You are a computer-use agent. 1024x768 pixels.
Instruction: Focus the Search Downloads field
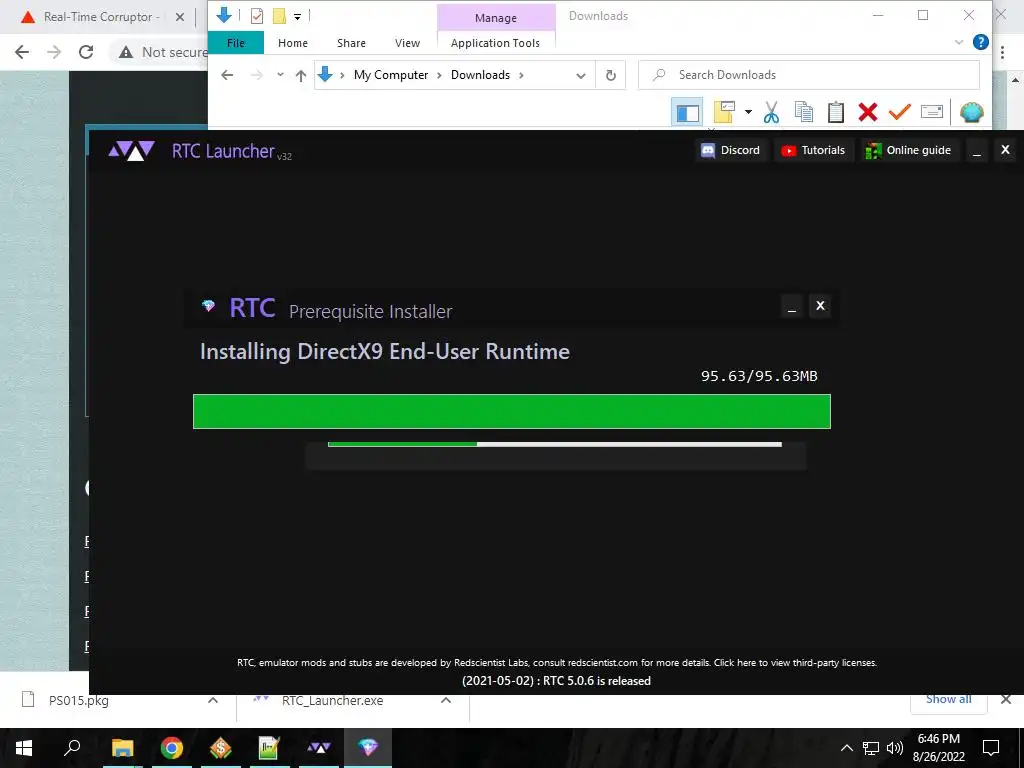tap(808, 75)
